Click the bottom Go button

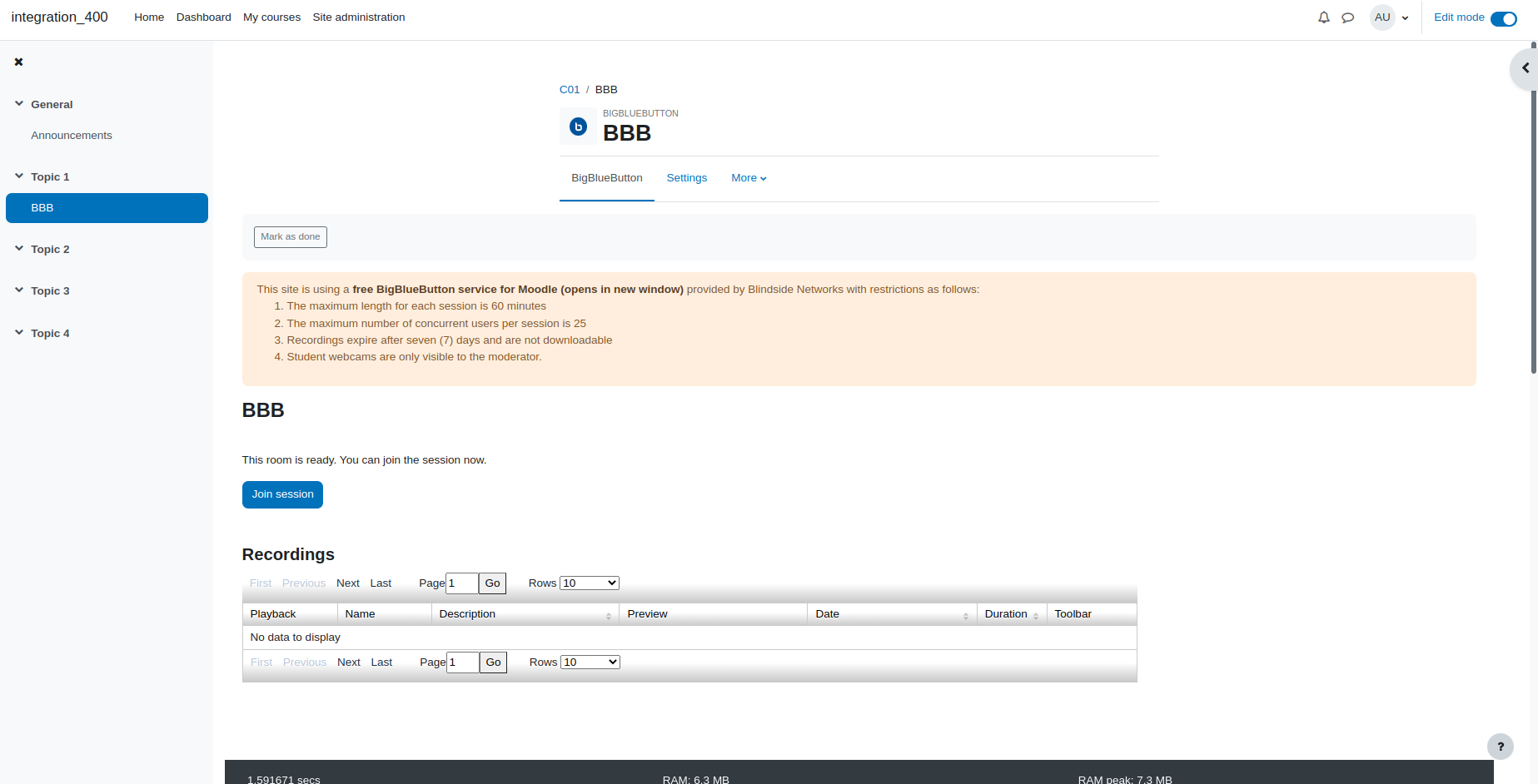click(493, 662)
